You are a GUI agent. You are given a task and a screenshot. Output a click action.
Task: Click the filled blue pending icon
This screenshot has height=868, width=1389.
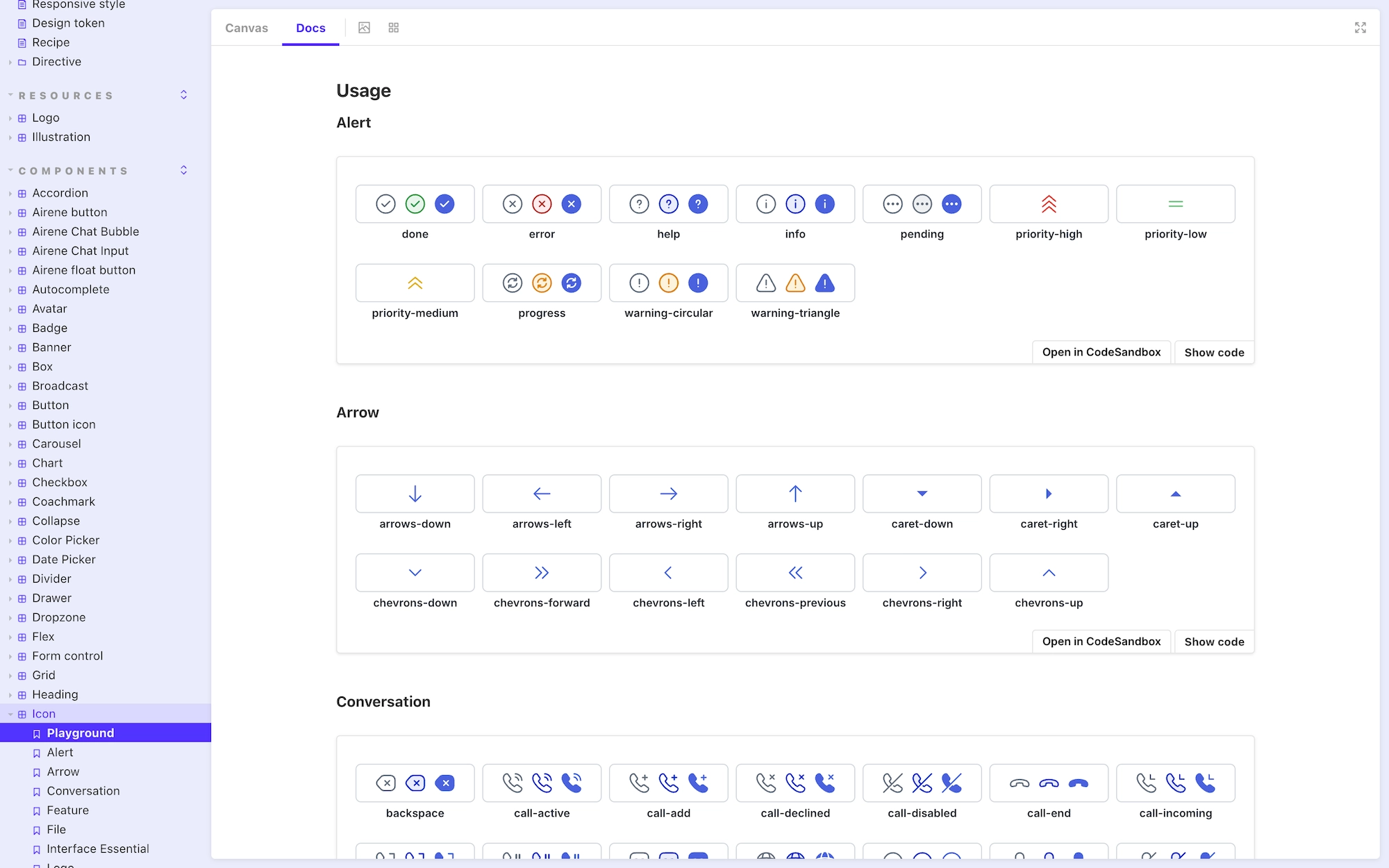pos(951,204)
